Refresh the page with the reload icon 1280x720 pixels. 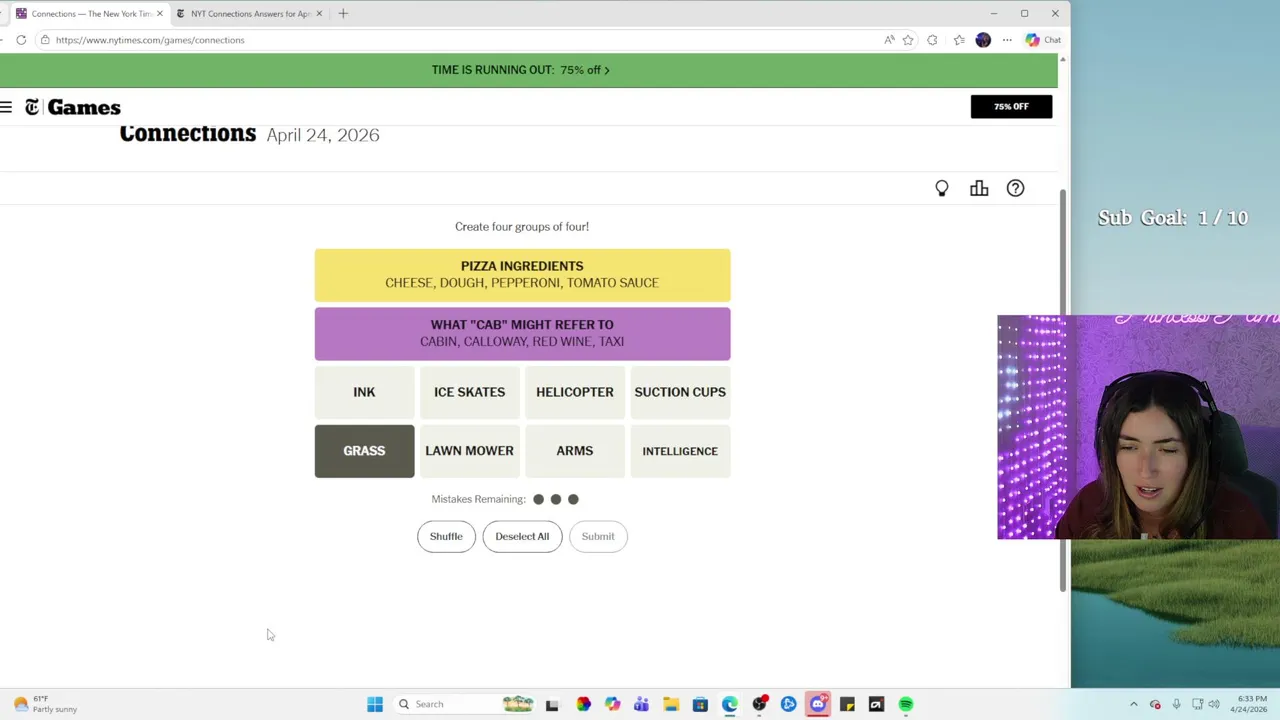click(21, 40)
